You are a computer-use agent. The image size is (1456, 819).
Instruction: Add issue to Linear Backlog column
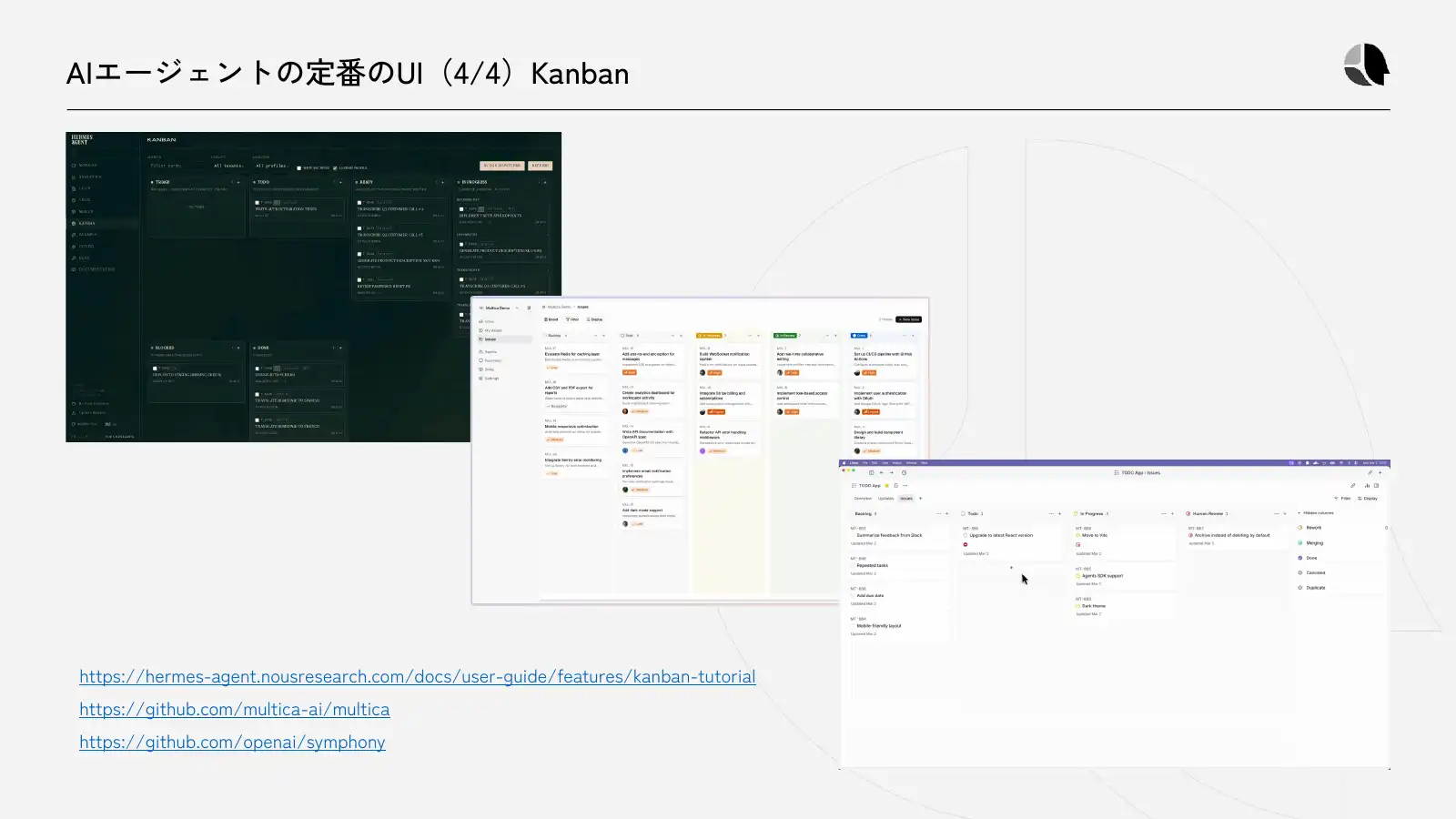(x=947, y=513)
